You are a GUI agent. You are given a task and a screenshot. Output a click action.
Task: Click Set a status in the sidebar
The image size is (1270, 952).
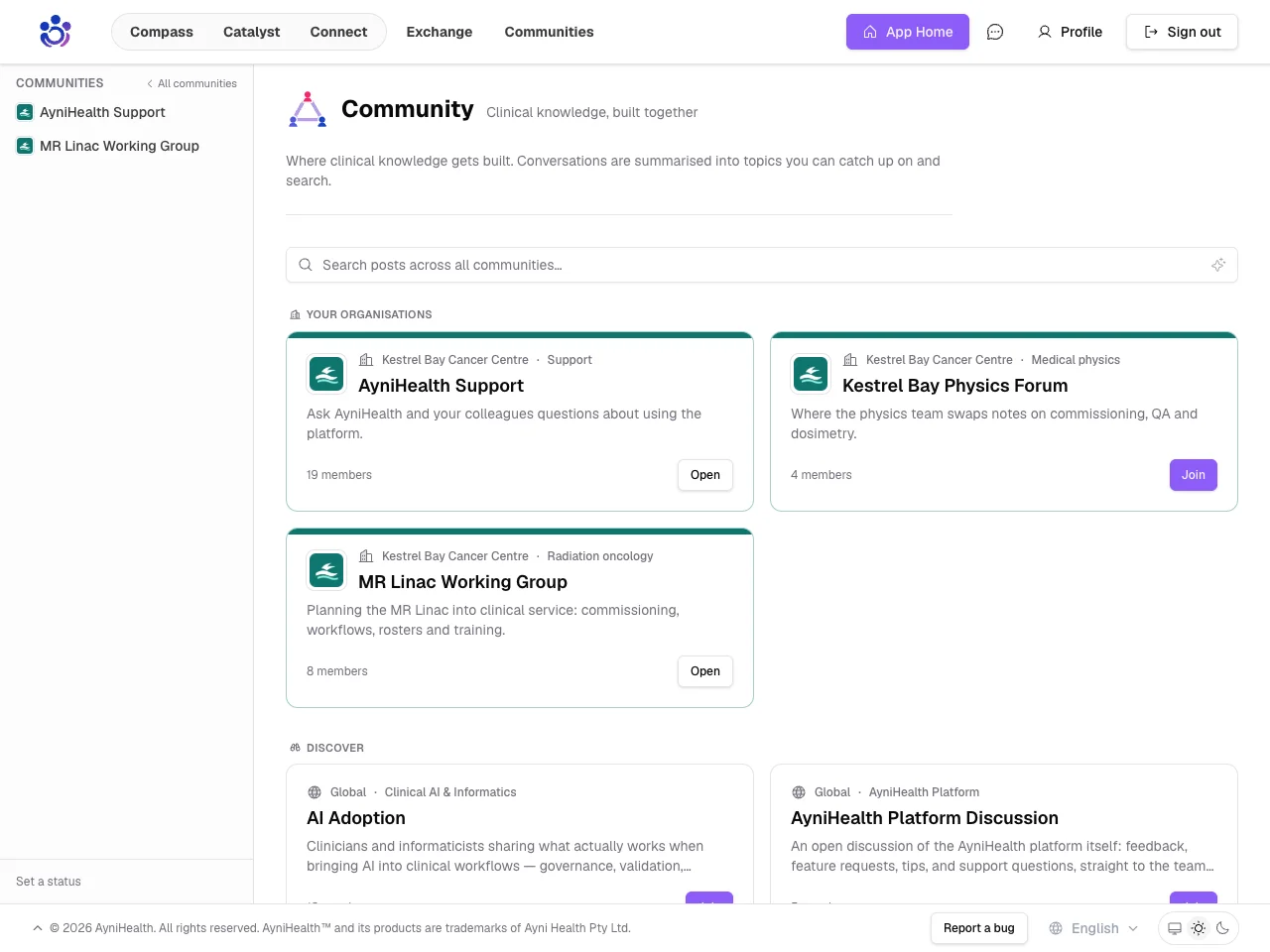(x=49, y=882)
